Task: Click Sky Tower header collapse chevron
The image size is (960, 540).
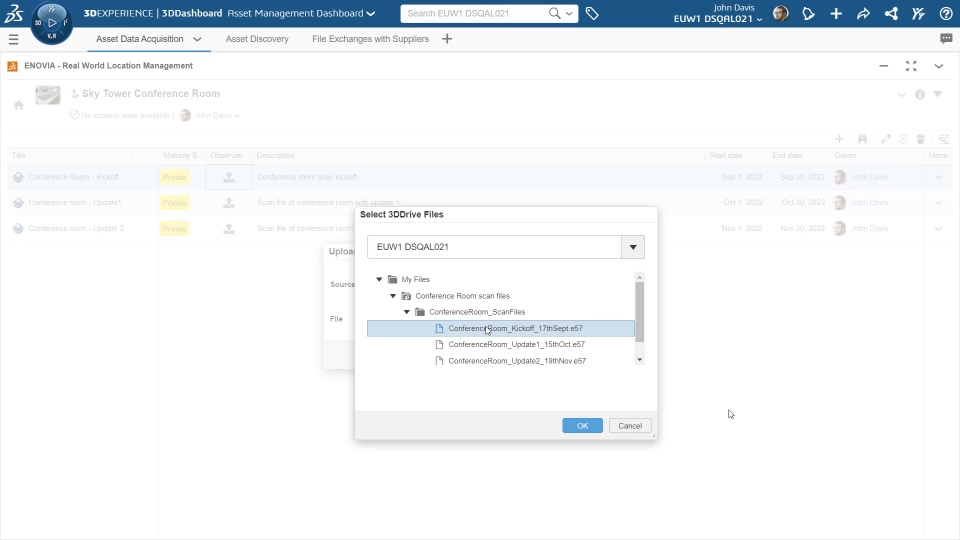Action: pos(901,94)
